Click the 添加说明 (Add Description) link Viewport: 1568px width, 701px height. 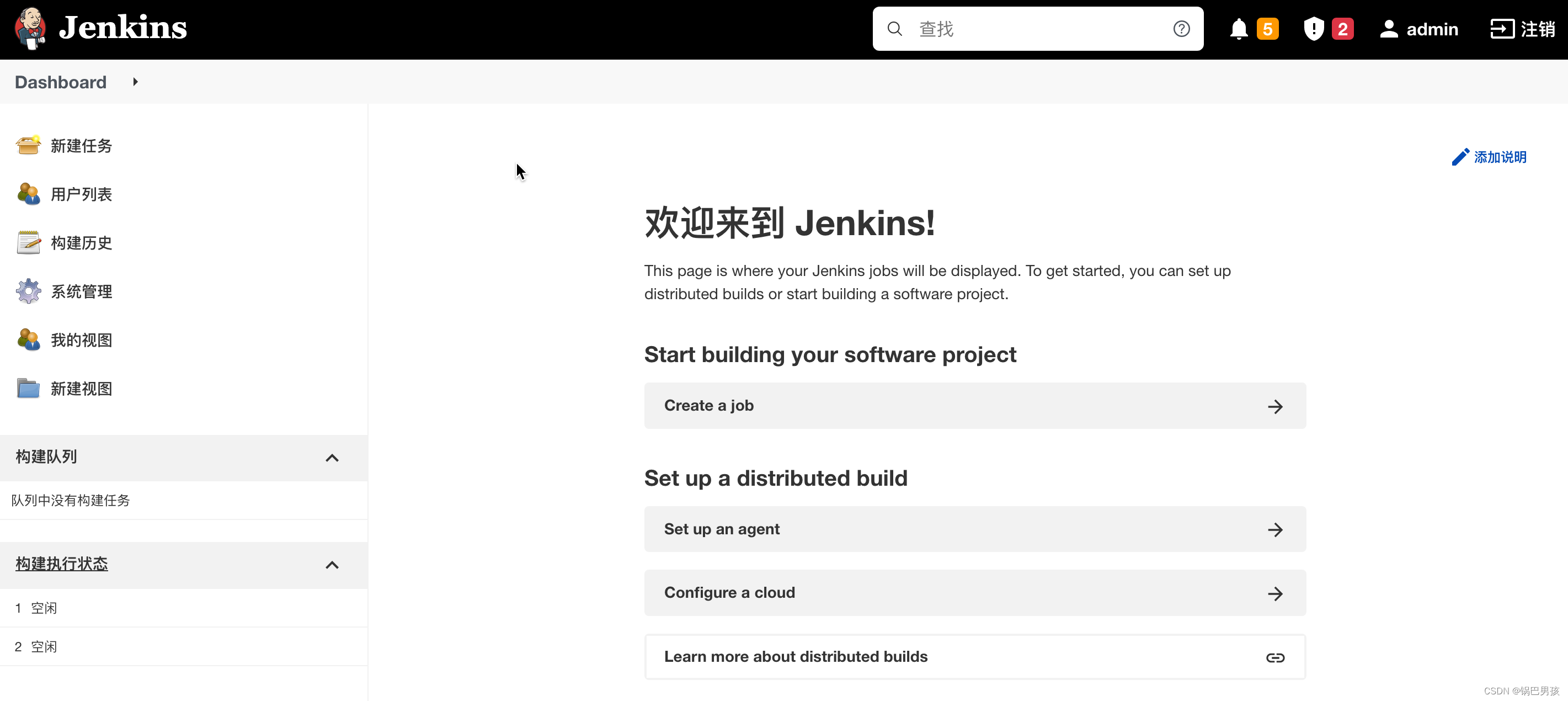coord(1492,157)
